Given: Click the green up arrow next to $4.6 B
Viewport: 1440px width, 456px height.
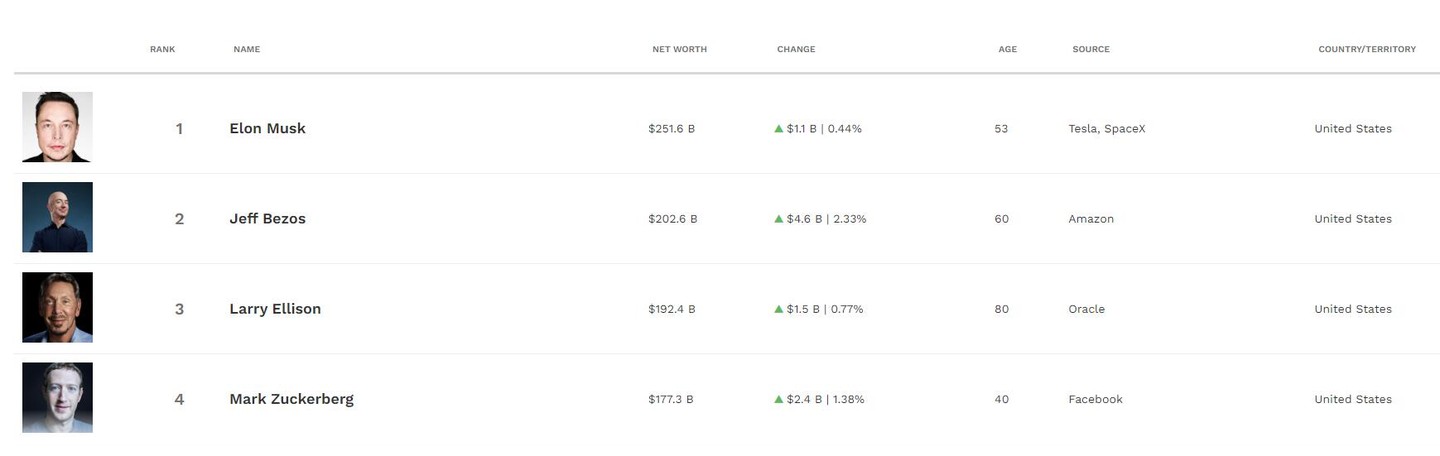Looking at the screenshot, I should 779,219.
